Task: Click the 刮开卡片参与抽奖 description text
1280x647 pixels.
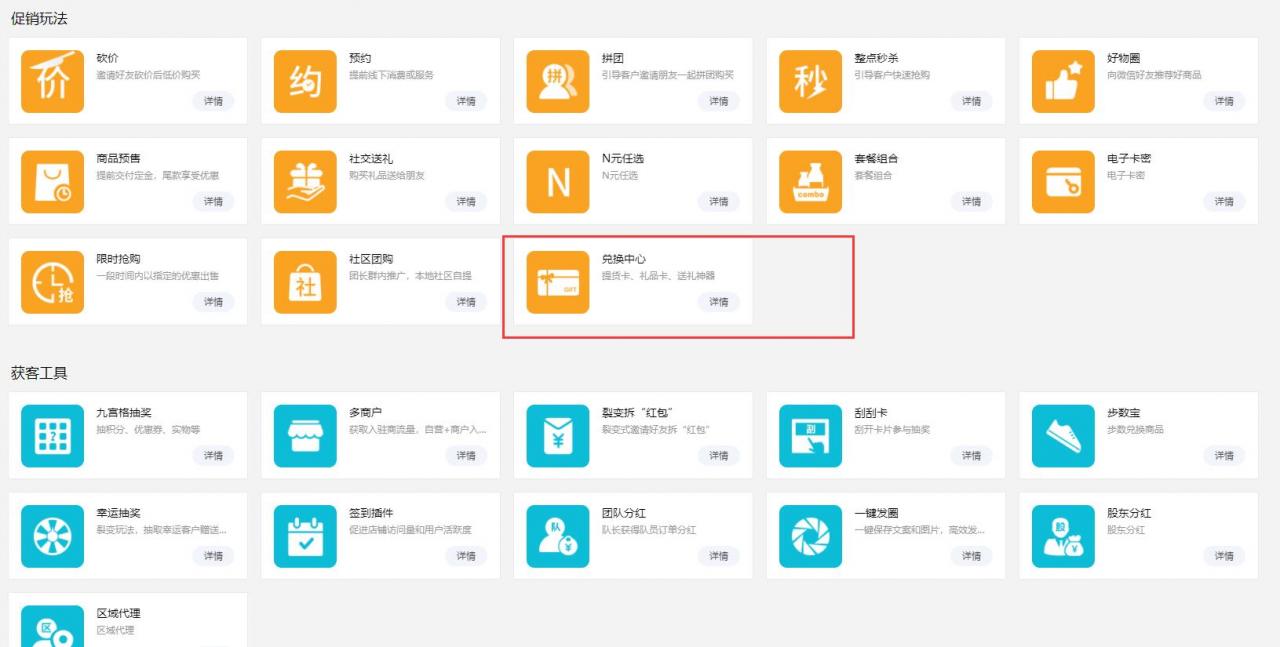Action: (892, 430)
